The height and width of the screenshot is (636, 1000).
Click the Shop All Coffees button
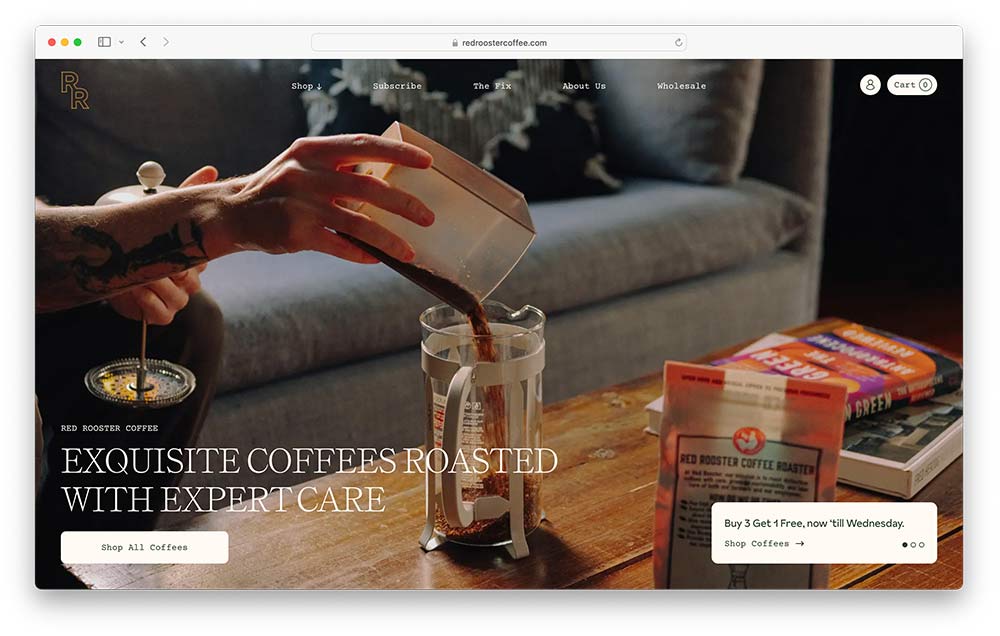click(145, 547)
